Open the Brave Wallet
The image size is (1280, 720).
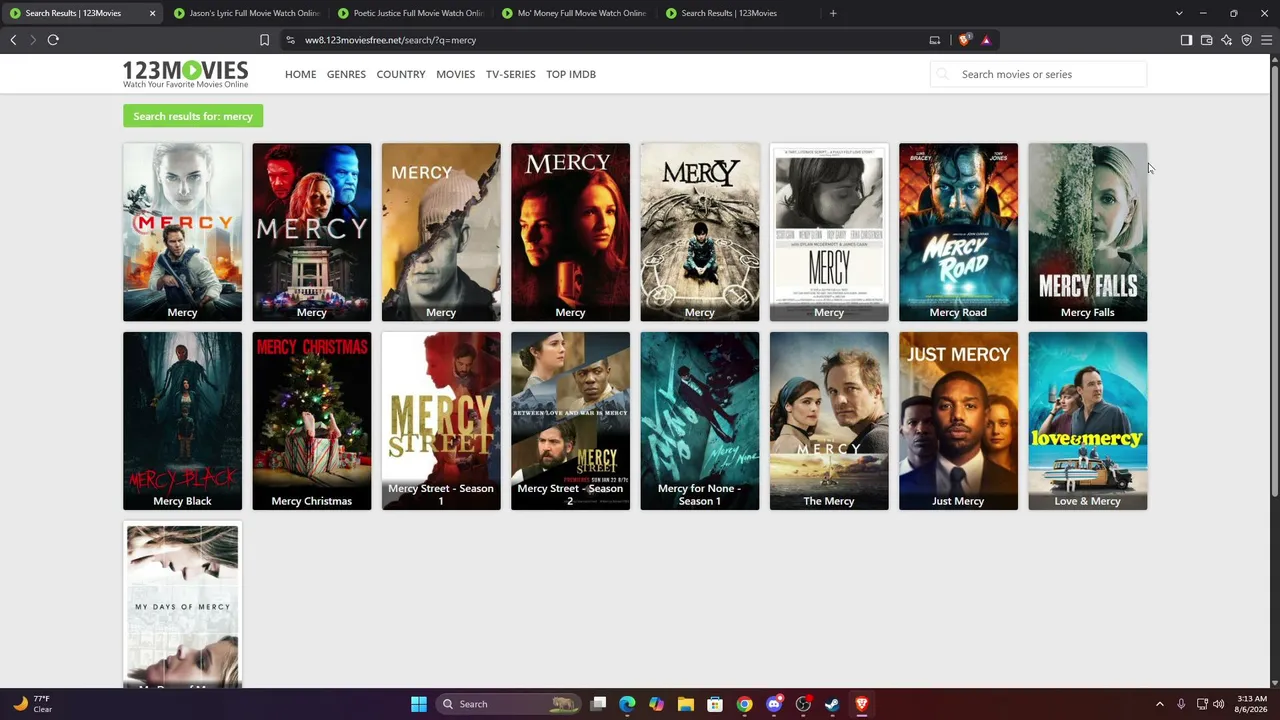1206,40
